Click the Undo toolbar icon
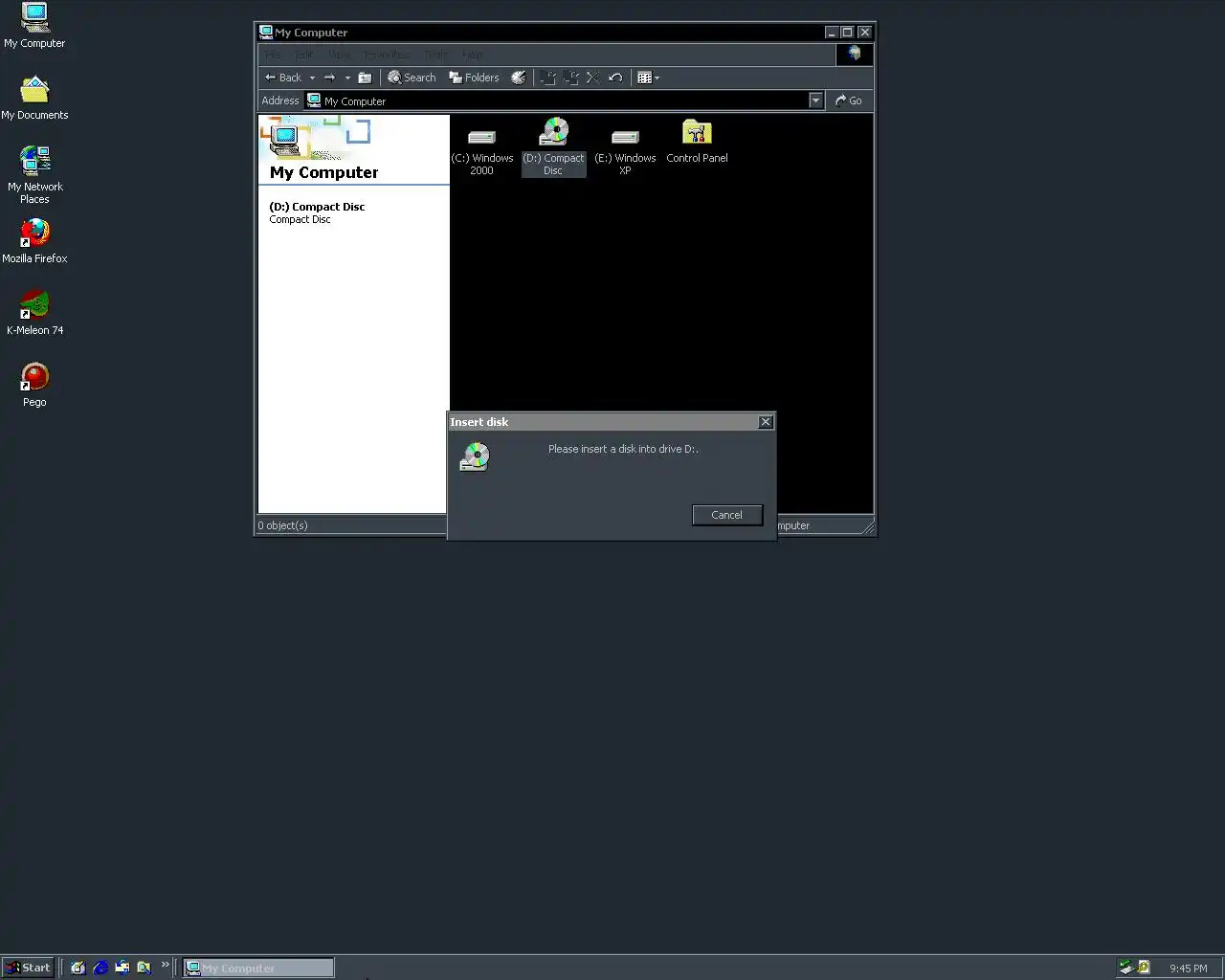This screenshot has width=1225, height=980. coord(615,78)
